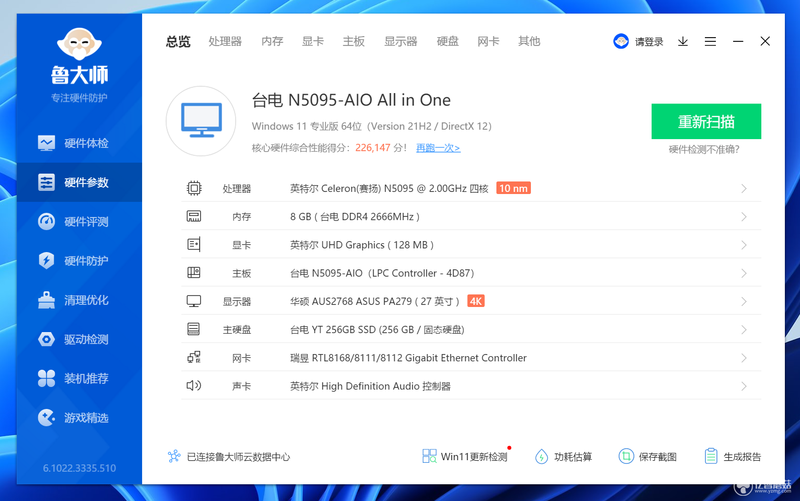This screenshot has height=501, width=800.
Task: Switch to 内存 tab
Action: tap(272, 41)
